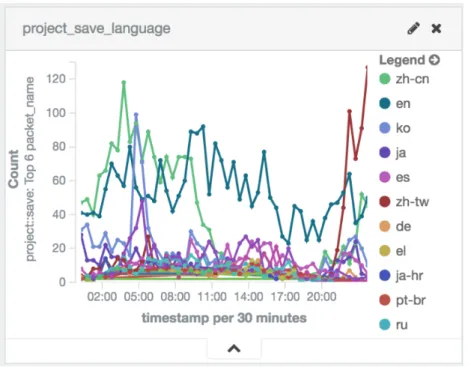468x367 pixels.
Task: Click the 02:00 x-axis tick label
Action: (x=102, y=296)
